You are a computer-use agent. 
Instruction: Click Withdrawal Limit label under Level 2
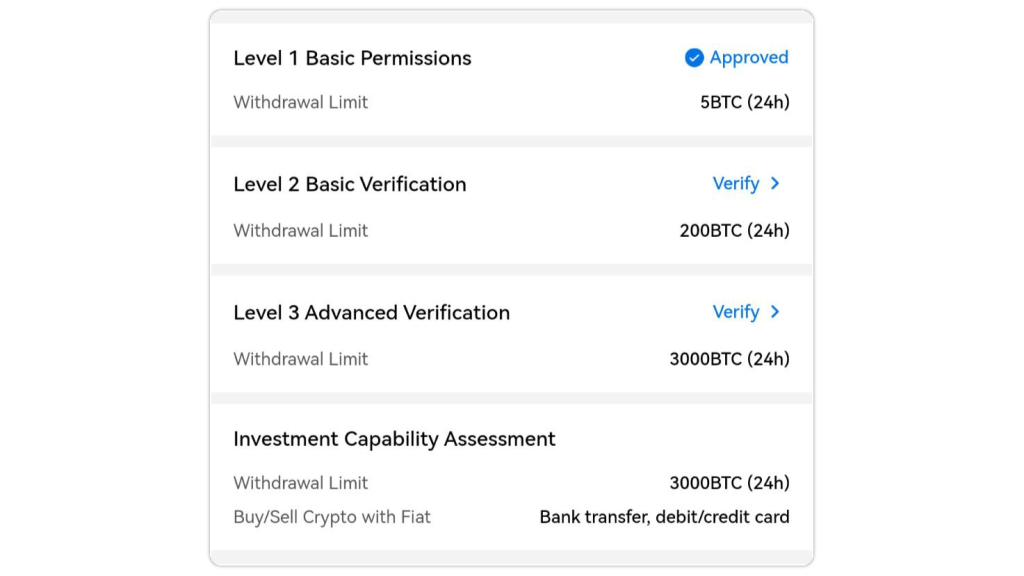pos(300,230)
